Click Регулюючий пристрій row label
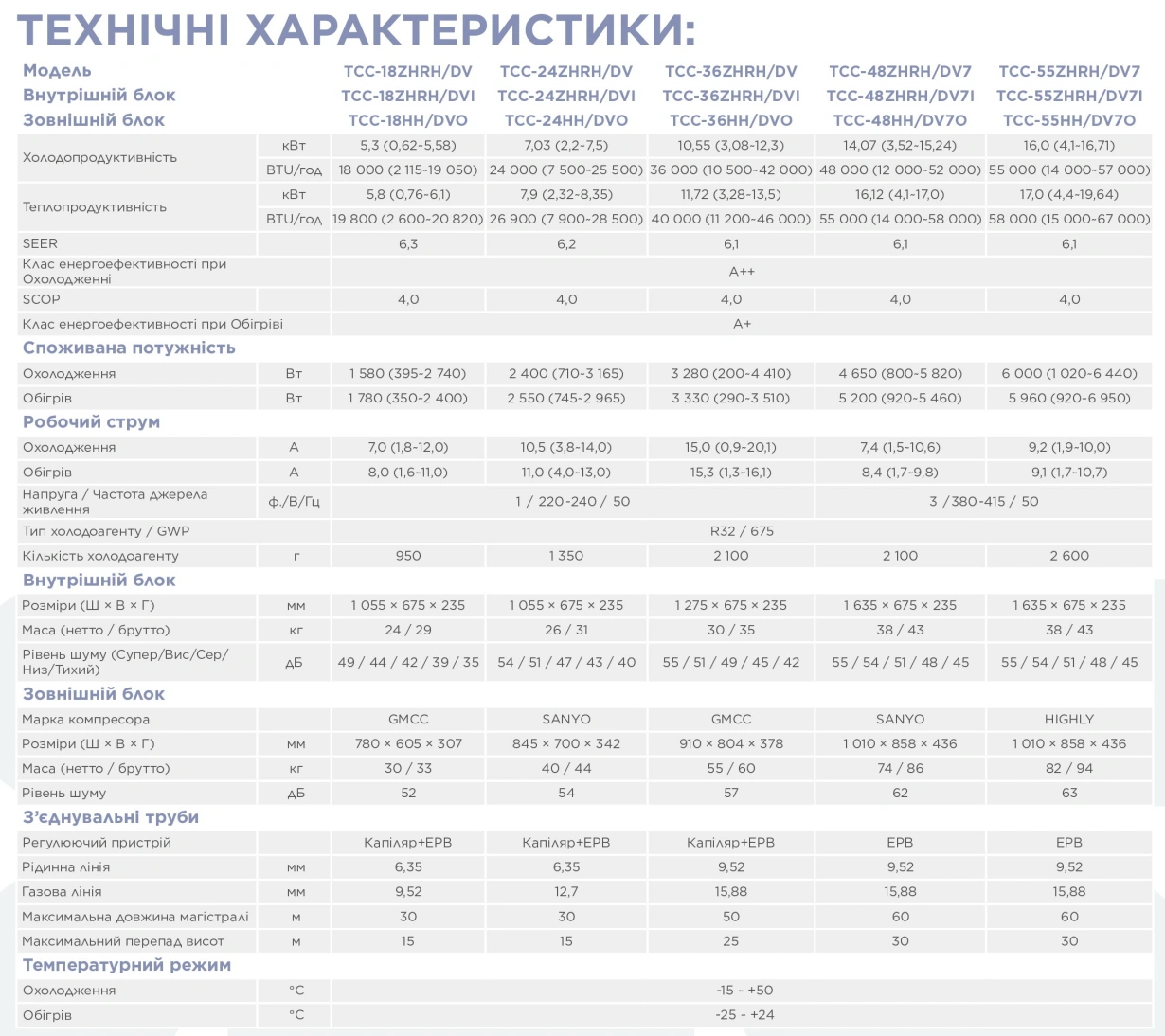 pos(97,843)
